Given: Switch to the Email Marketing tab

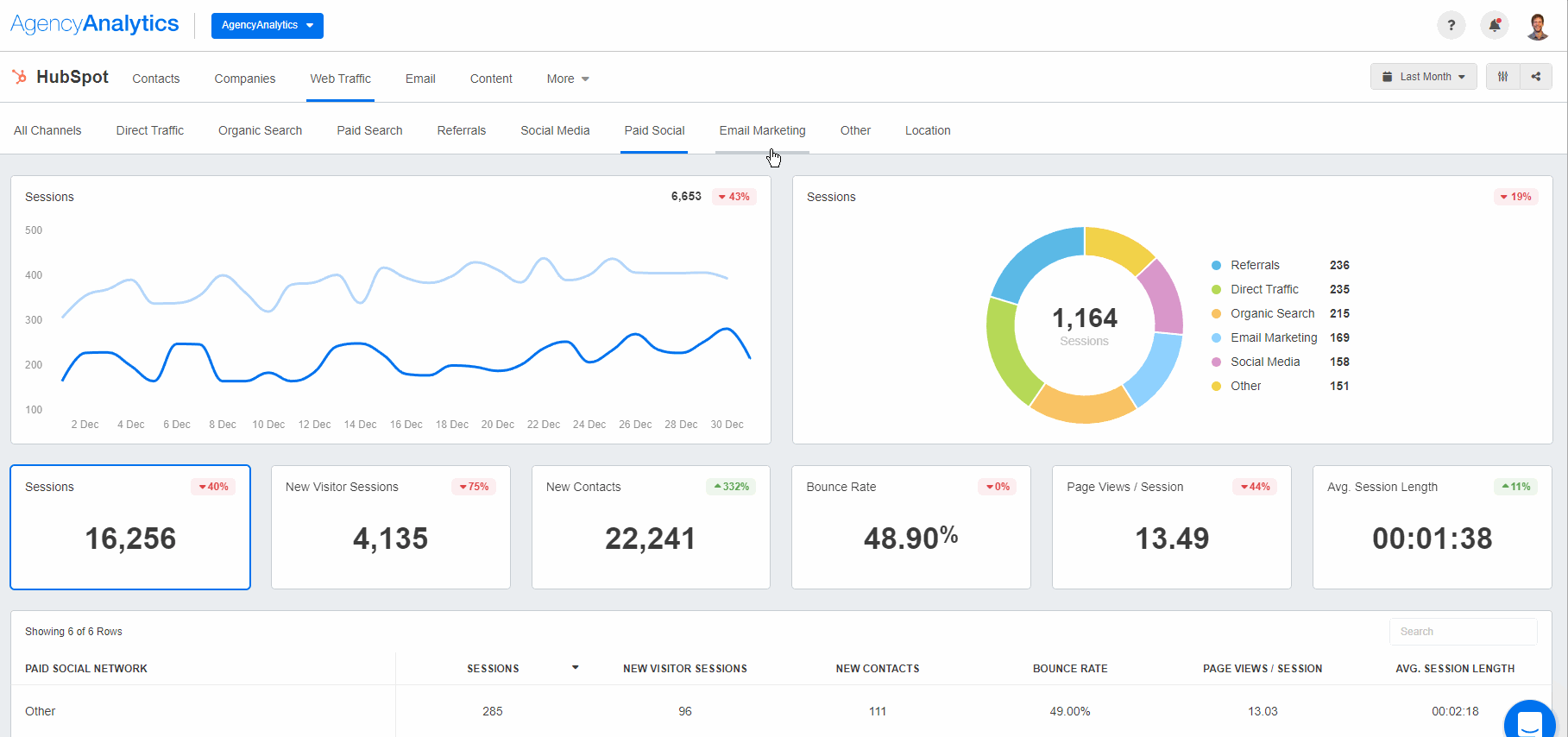Looking at the screenshot, I should click(x=762, y=130).
